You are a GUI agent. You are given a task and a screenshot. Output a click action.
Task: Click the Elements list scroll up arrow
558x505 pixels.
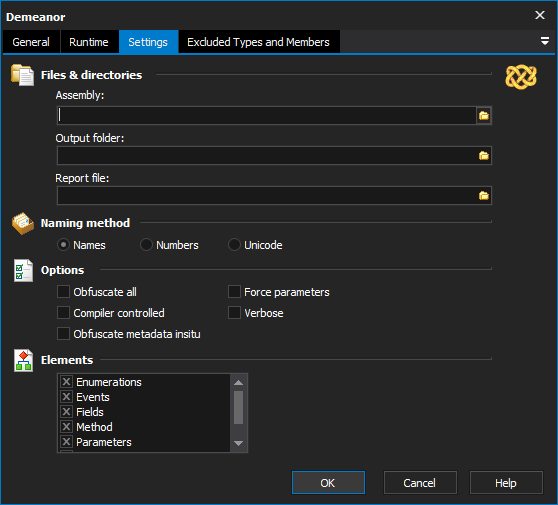[x=238, y=383]
